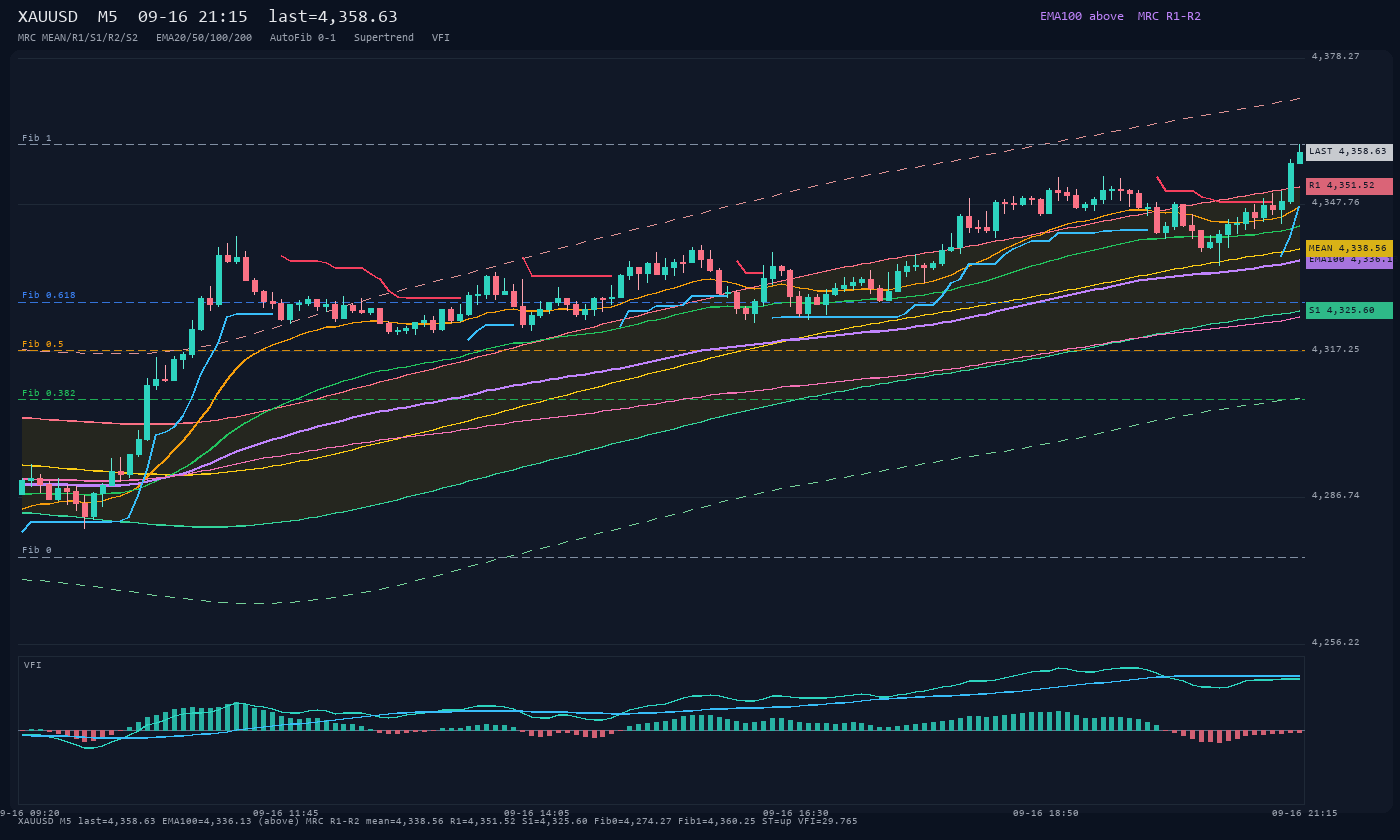
Task: Click the LAST 4,358.63 price tag
Action: point(1349,152)
